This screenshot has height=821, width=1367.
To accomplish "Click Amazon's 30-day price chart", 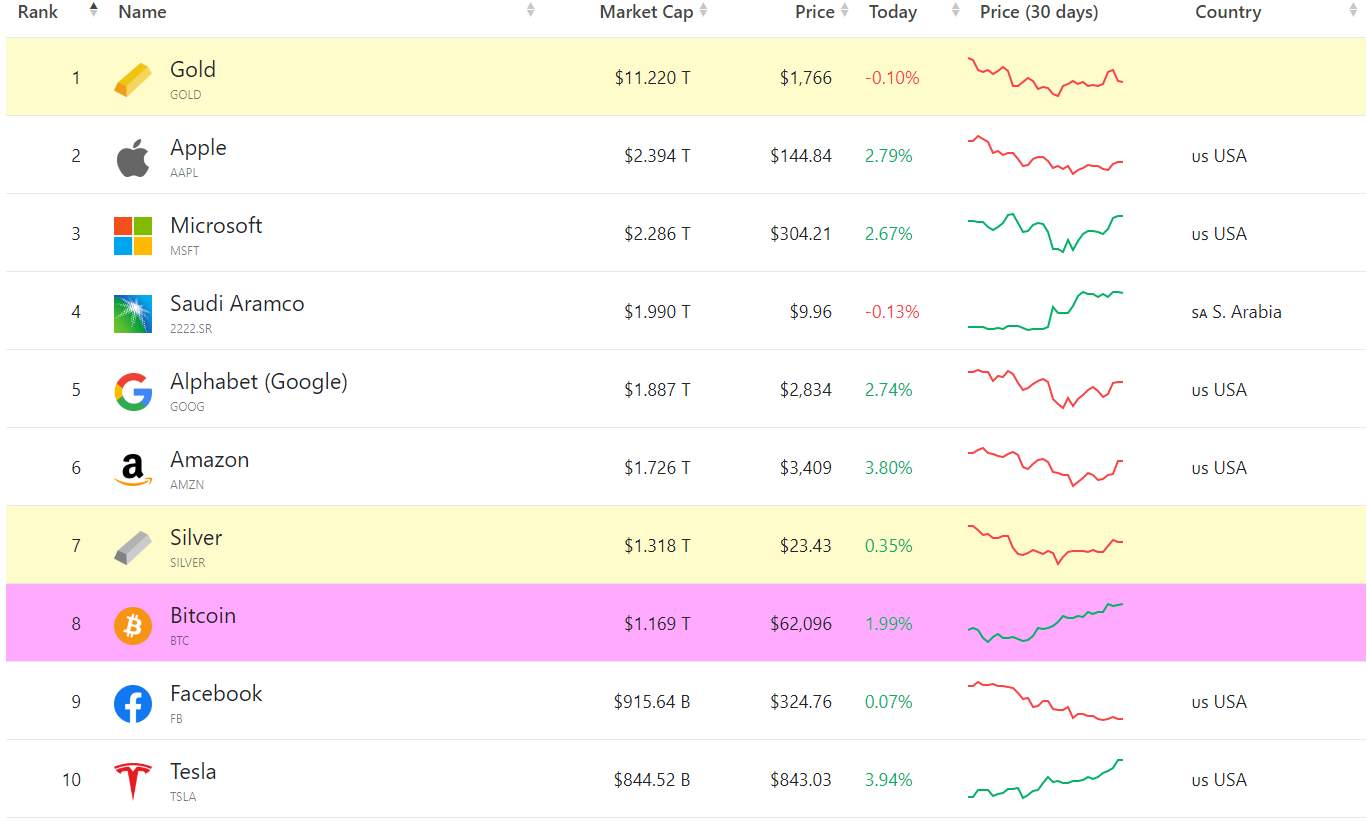I will [1045, 467].
